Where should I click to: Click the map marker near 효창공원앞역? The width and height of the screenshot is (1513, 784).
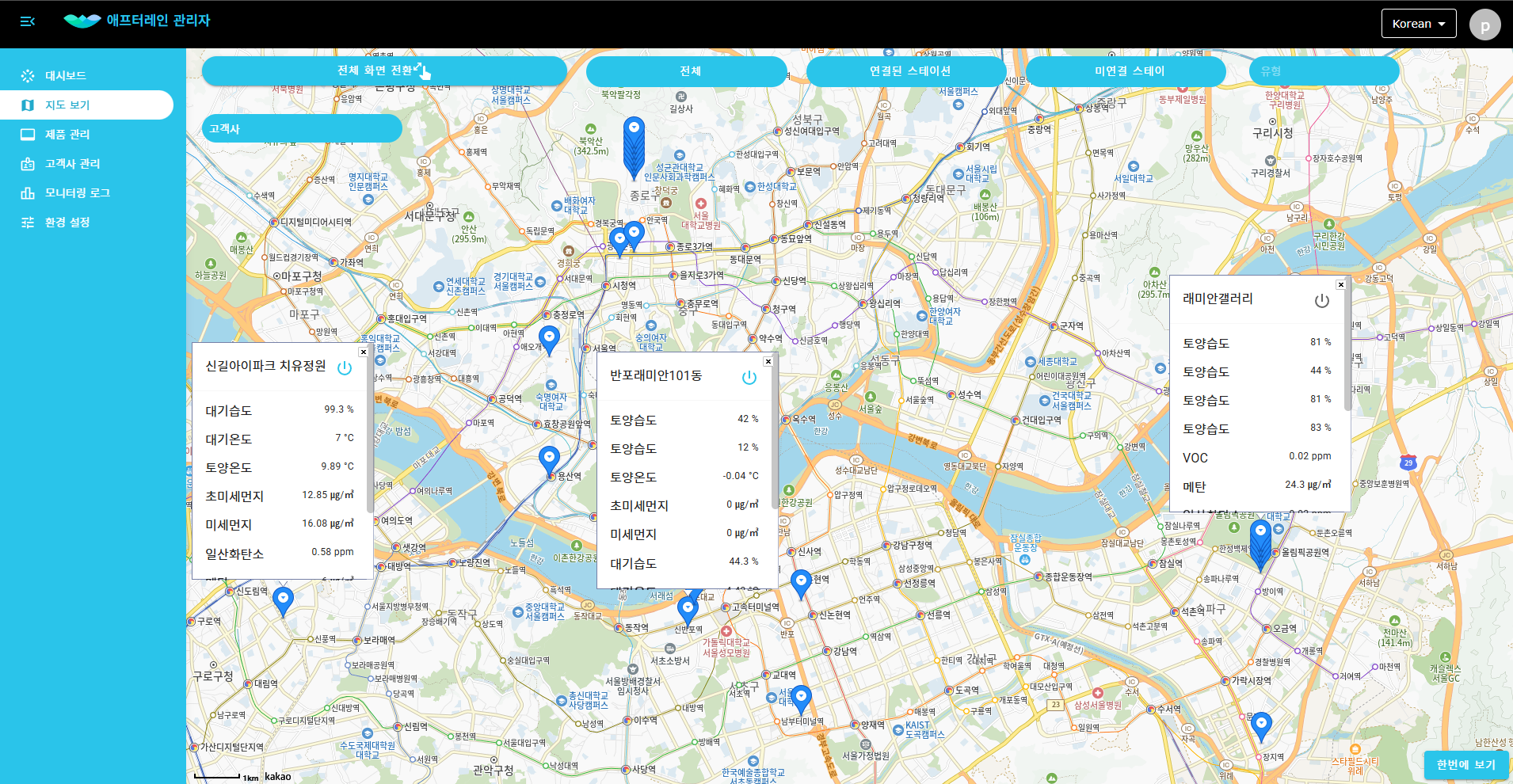(x=549, y=341)
